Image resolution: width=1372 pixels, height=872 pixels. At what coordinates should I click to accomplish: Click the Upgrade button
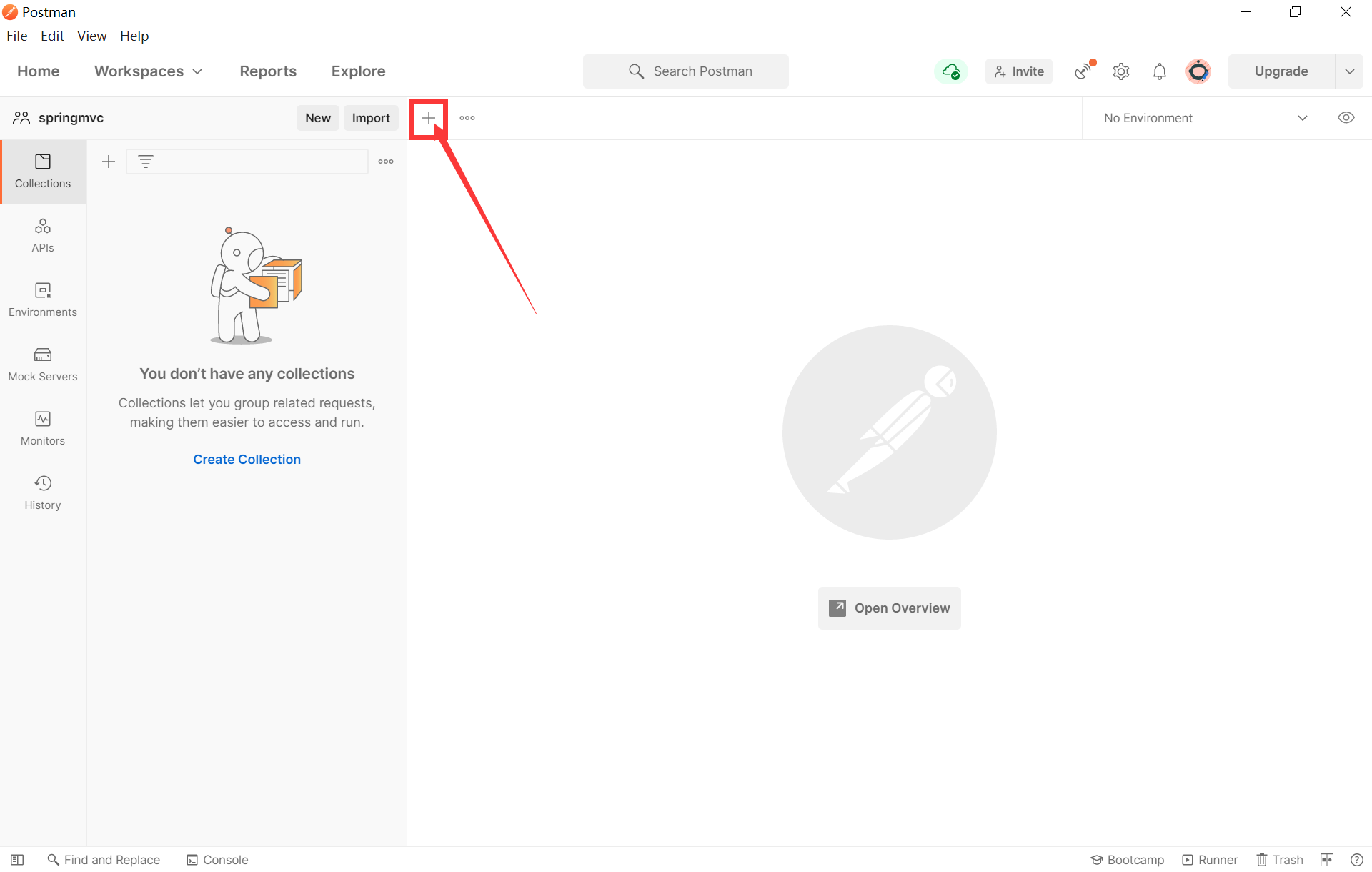pyautogui.click(x=1281, y=71)
